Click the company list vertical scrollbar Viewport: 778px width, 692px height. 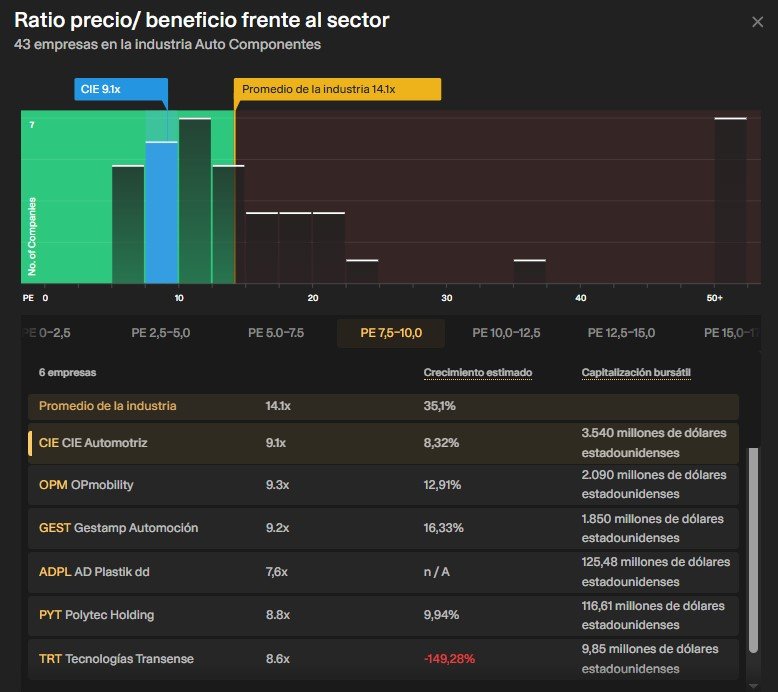[x=753, y=550]
